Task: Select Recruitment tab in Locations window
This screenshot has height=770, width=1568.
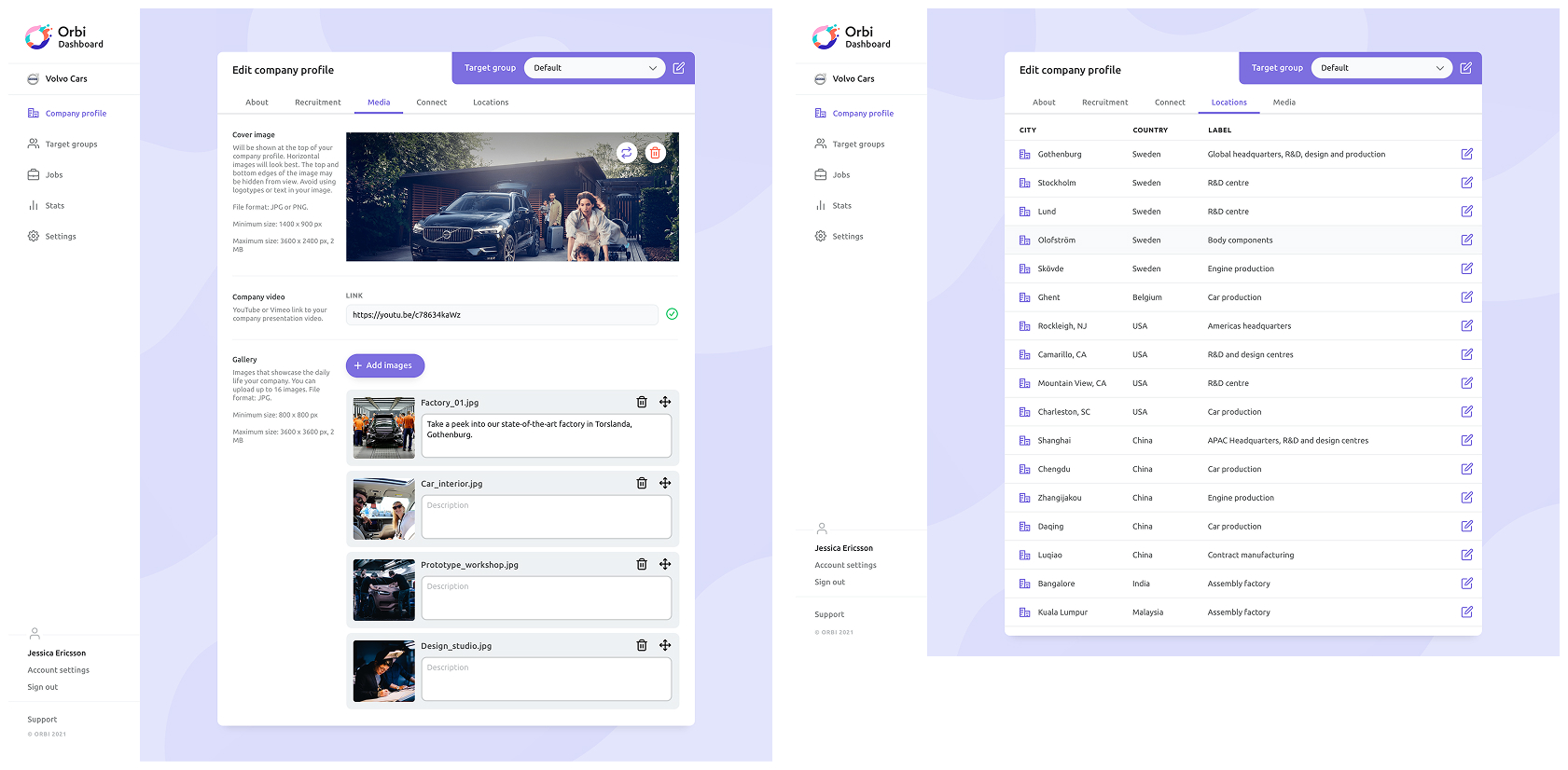Action: pyautogui.click(x=1105, y=103)
